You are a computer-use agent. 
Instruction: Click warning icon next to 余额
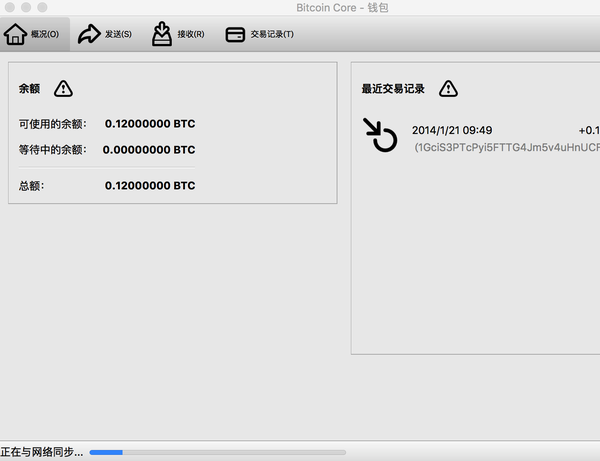[63, 89]
